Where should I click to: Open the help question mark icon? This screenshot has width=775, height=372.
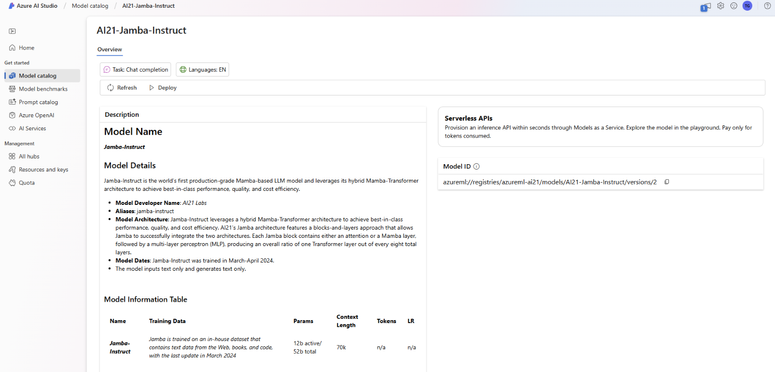point(767,6)
